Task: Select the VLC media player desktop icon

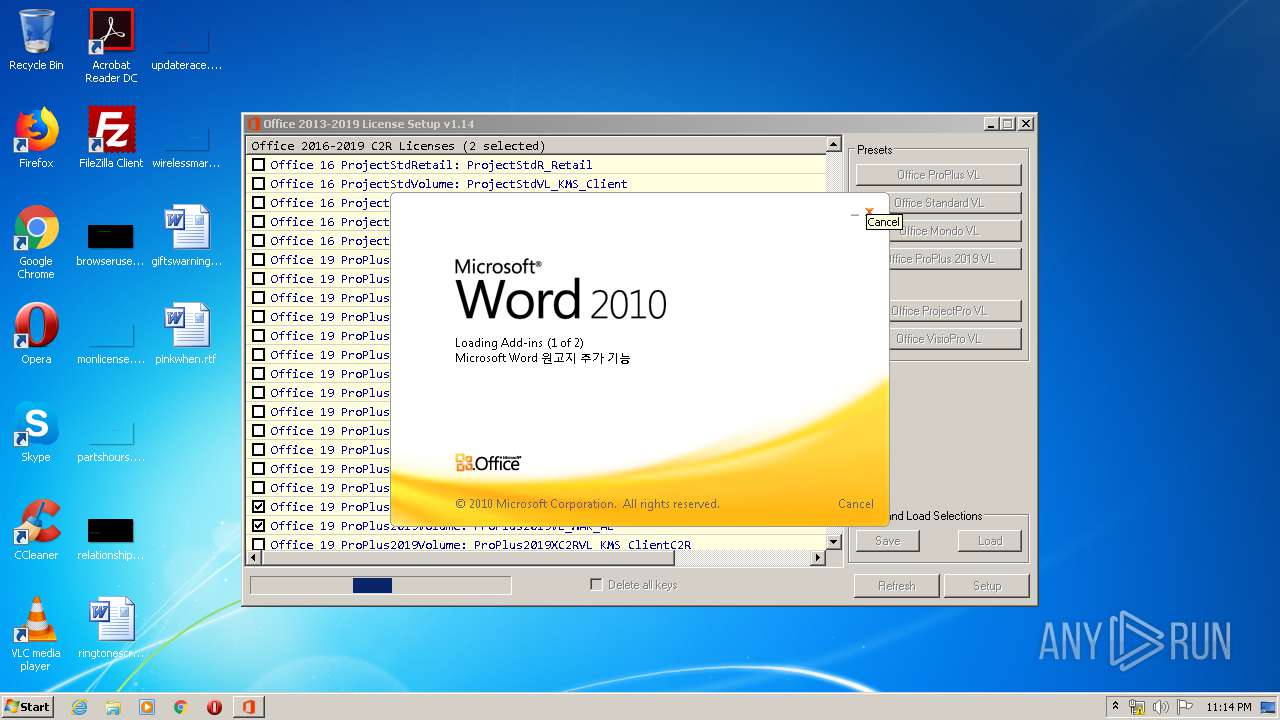Action: click(x=36, y=634)
